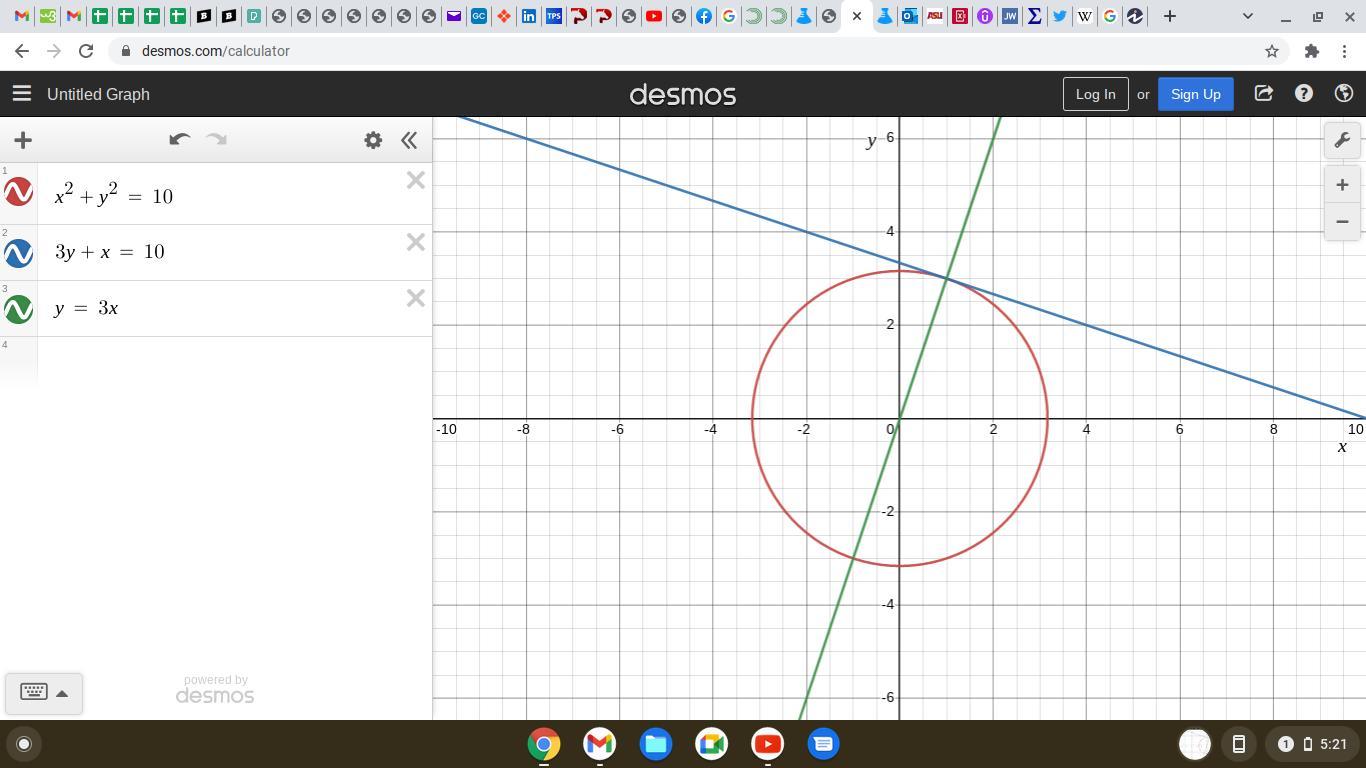
Task: Click the empty expression row 4
Action: (230, 362)
